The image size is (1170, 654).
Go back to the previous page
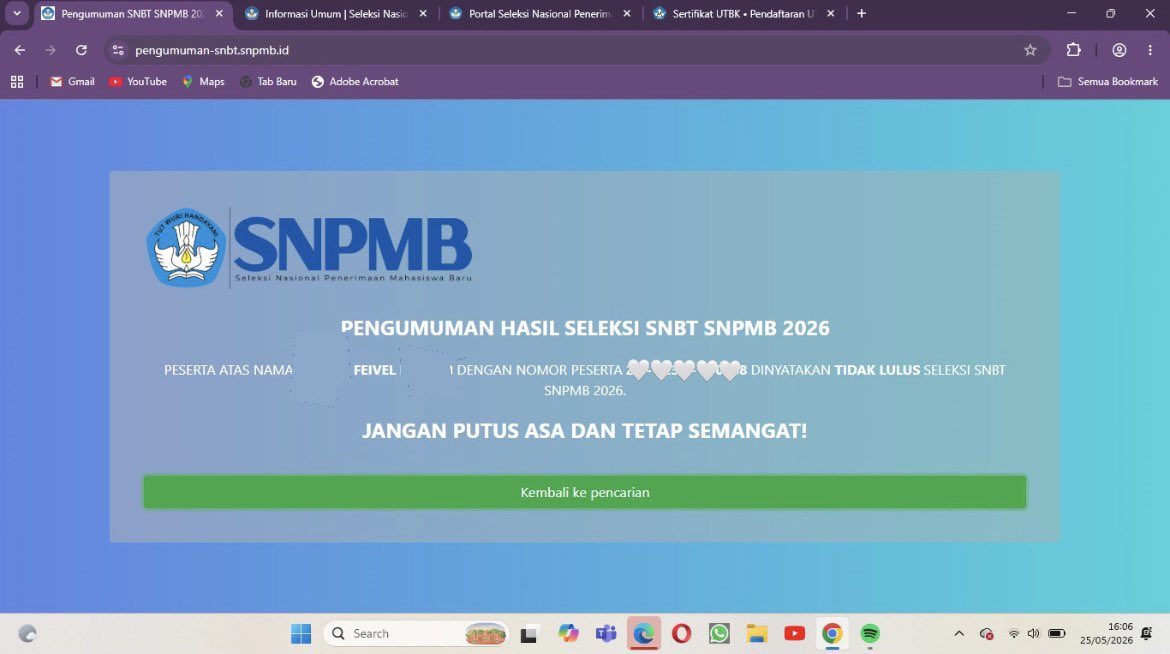20,50
